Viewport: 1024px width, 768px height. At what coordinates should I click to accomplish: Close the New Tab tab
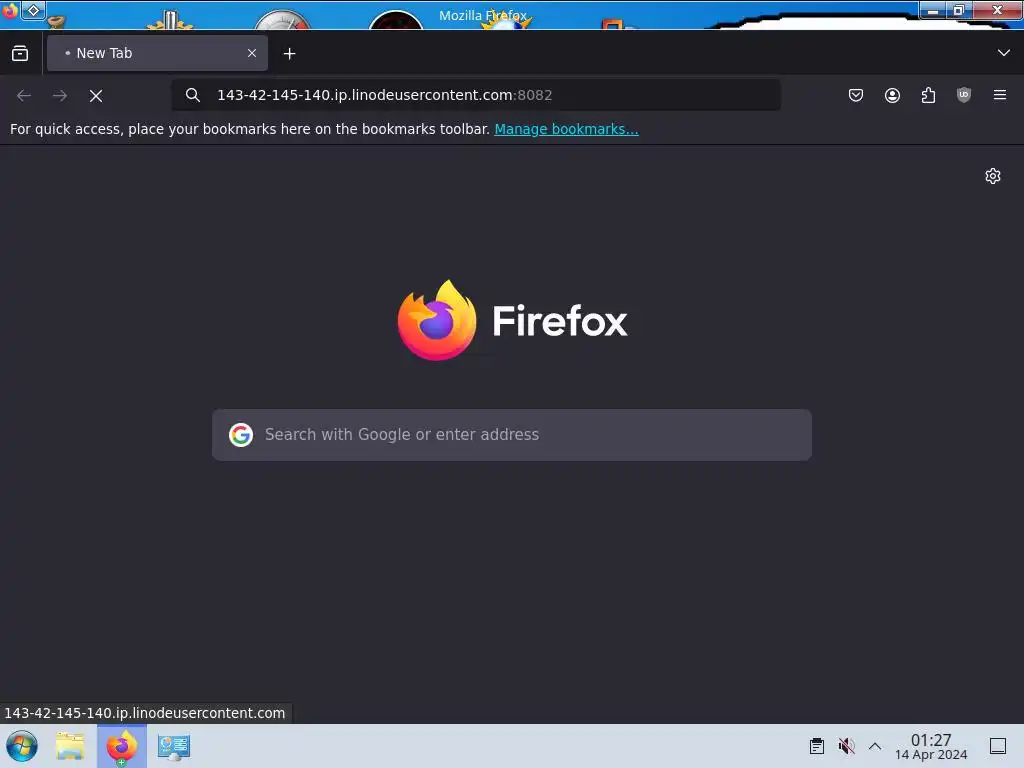coord(252,53)
